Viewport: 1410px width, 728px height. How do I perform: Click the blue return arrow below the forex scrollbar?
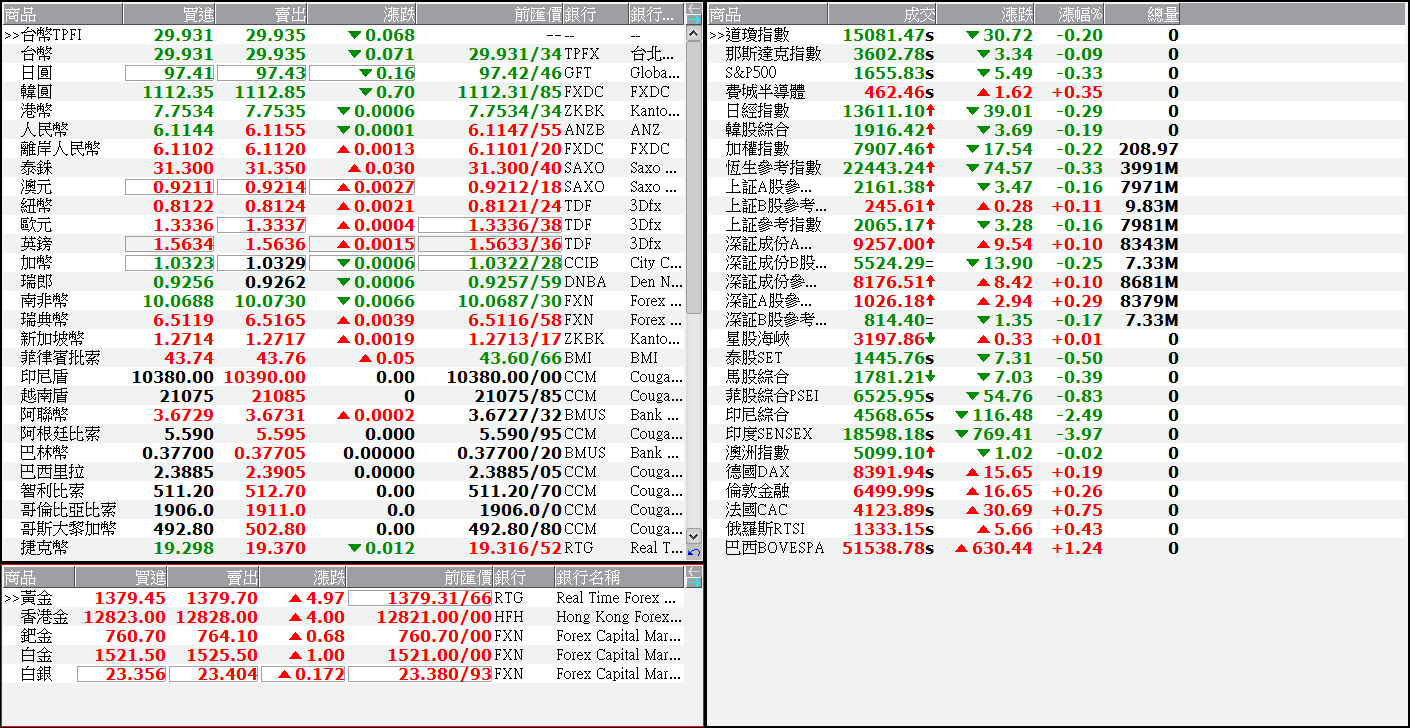point(694,552)
